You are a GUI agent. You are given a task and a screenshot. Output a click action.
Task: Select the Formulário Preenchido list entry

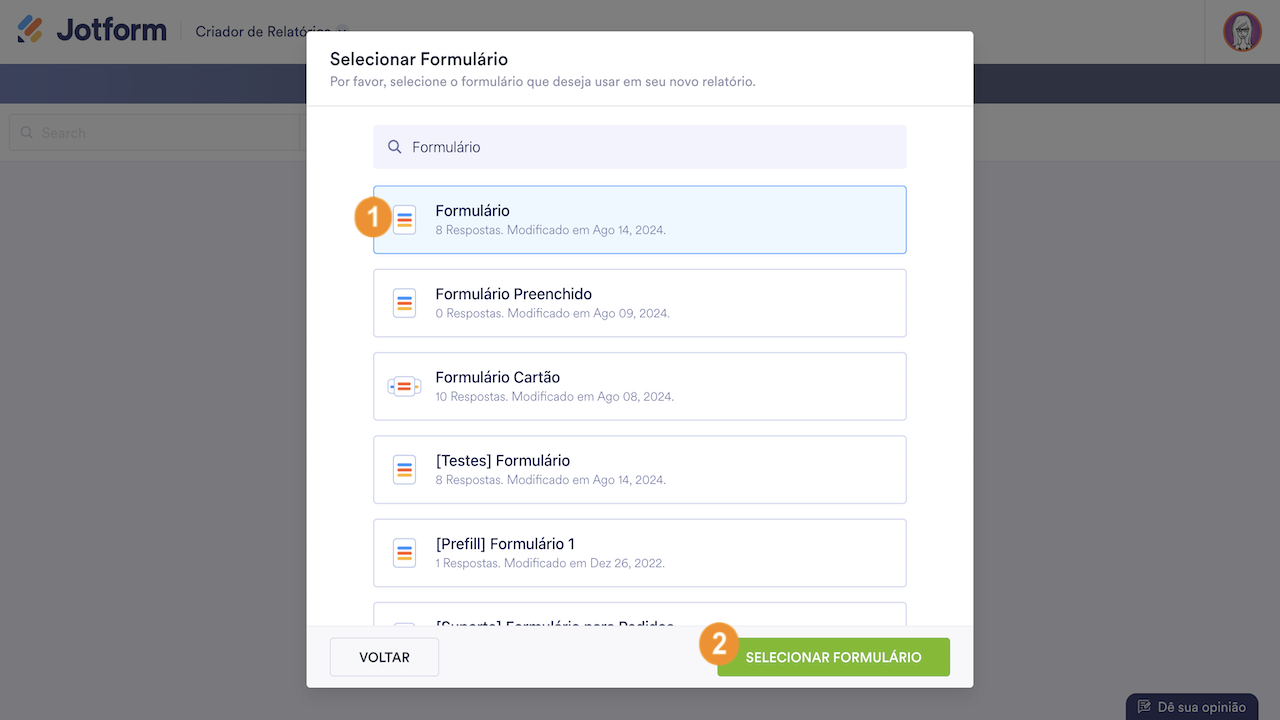(640, 303)
